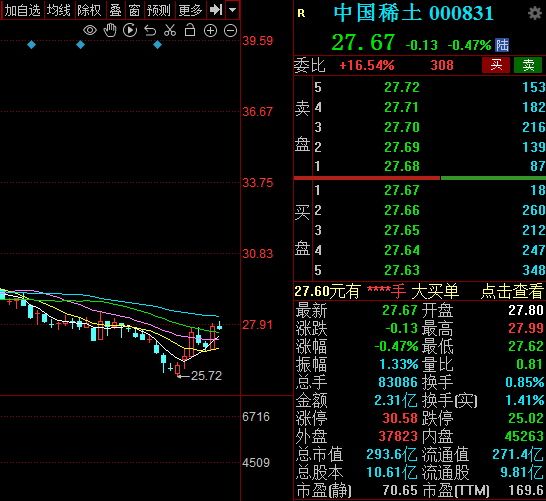Open the 均线 moving average menu
546x501 pixels.
[x=59, y=10]
